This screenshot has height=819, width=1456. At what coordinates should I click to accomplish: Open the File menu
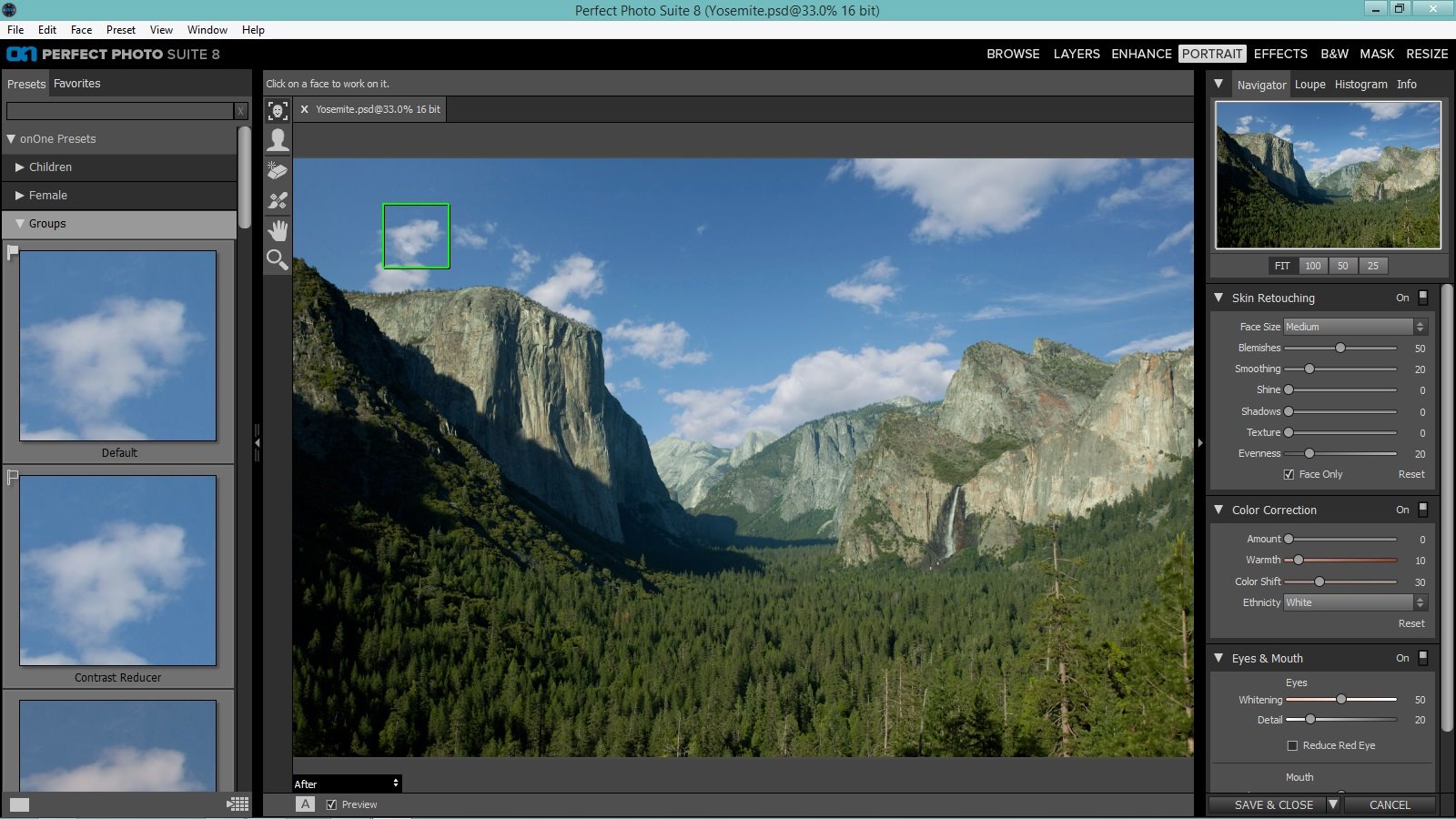[15, 30]
